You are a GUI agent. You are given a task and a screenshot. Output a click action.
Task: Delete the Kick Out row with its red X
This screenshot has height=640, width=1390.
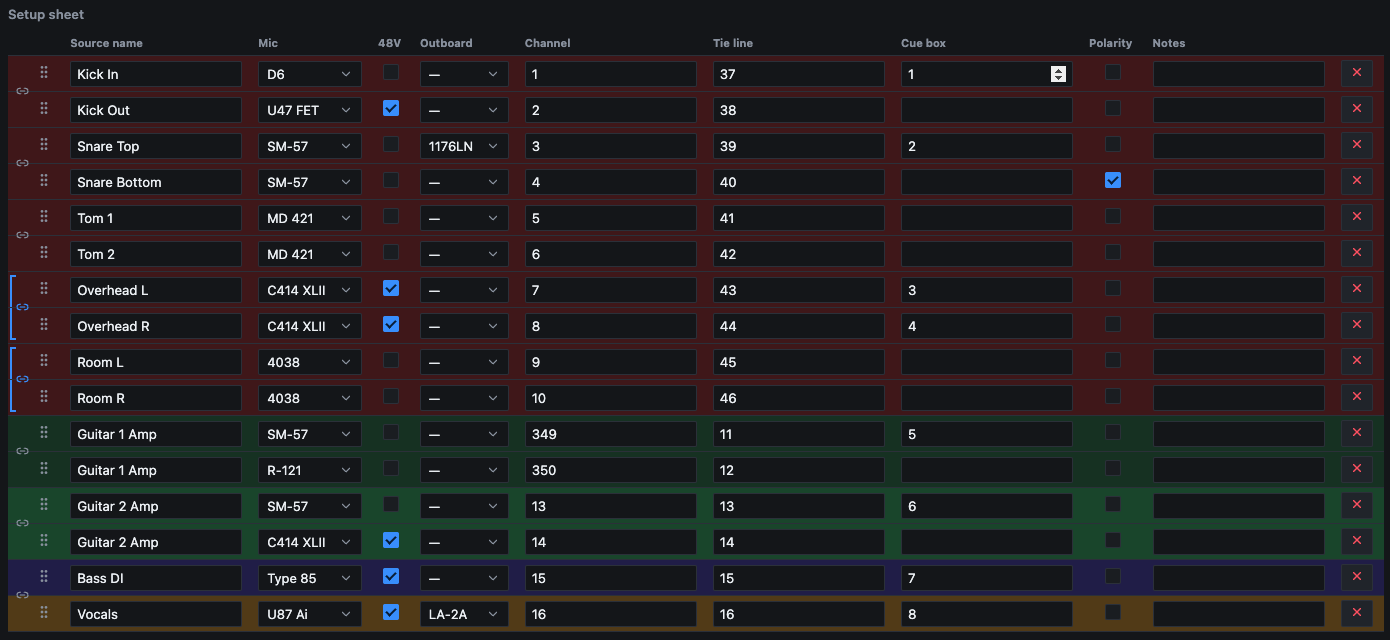tap(1357, 109)
